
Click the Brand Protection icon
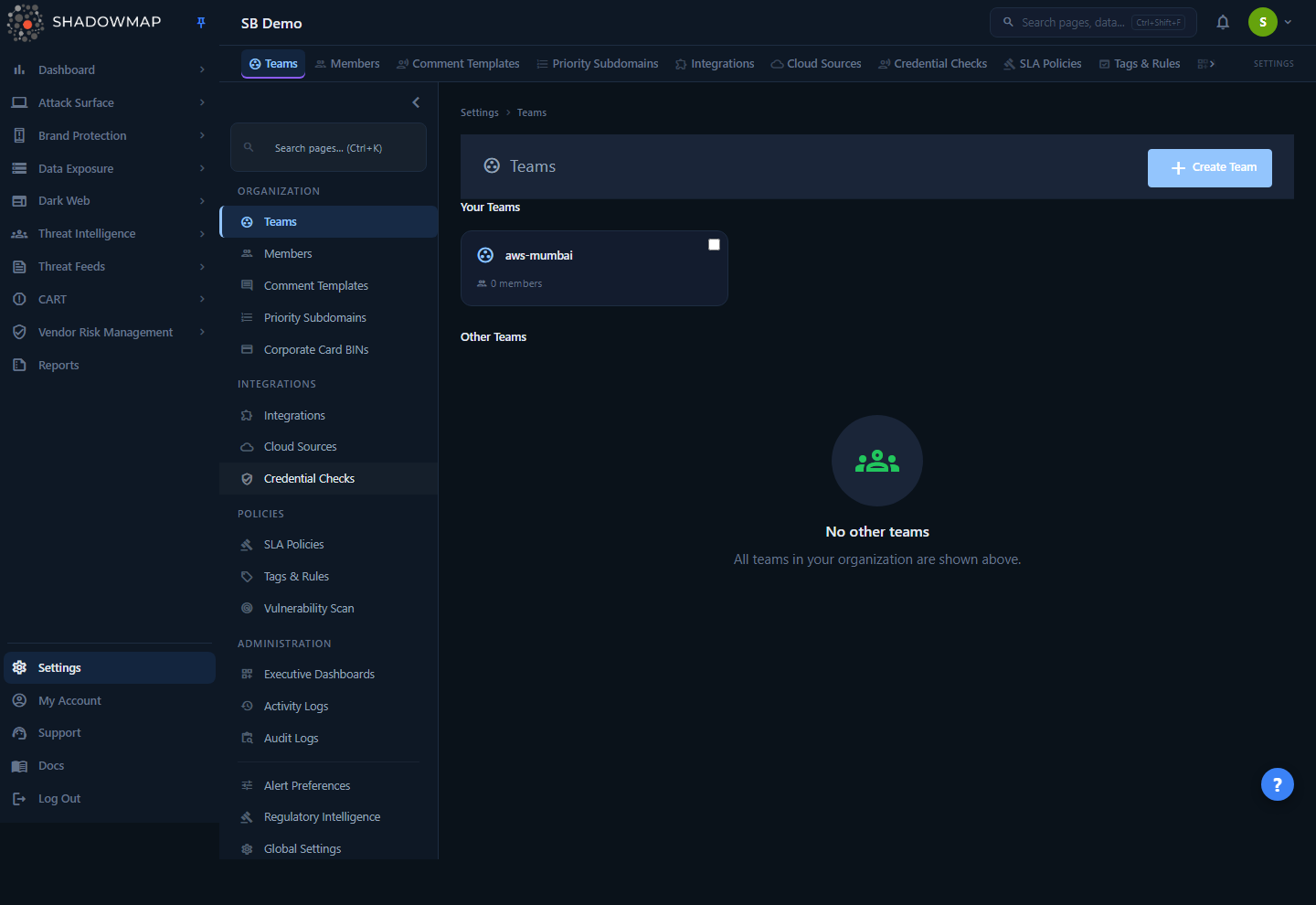19,135
